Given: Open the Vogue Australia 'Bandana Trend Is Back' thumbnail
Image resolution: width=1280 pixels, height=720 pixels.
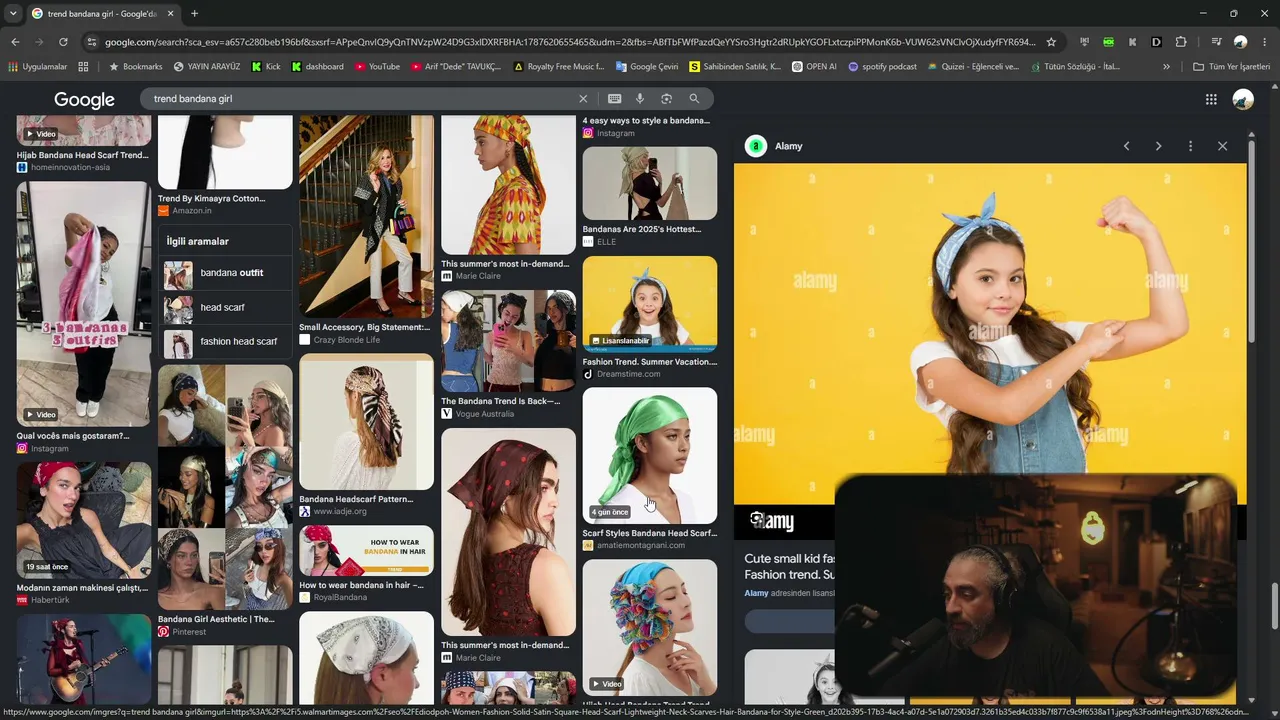Looking at the screenshot, I should click(508, 341).
